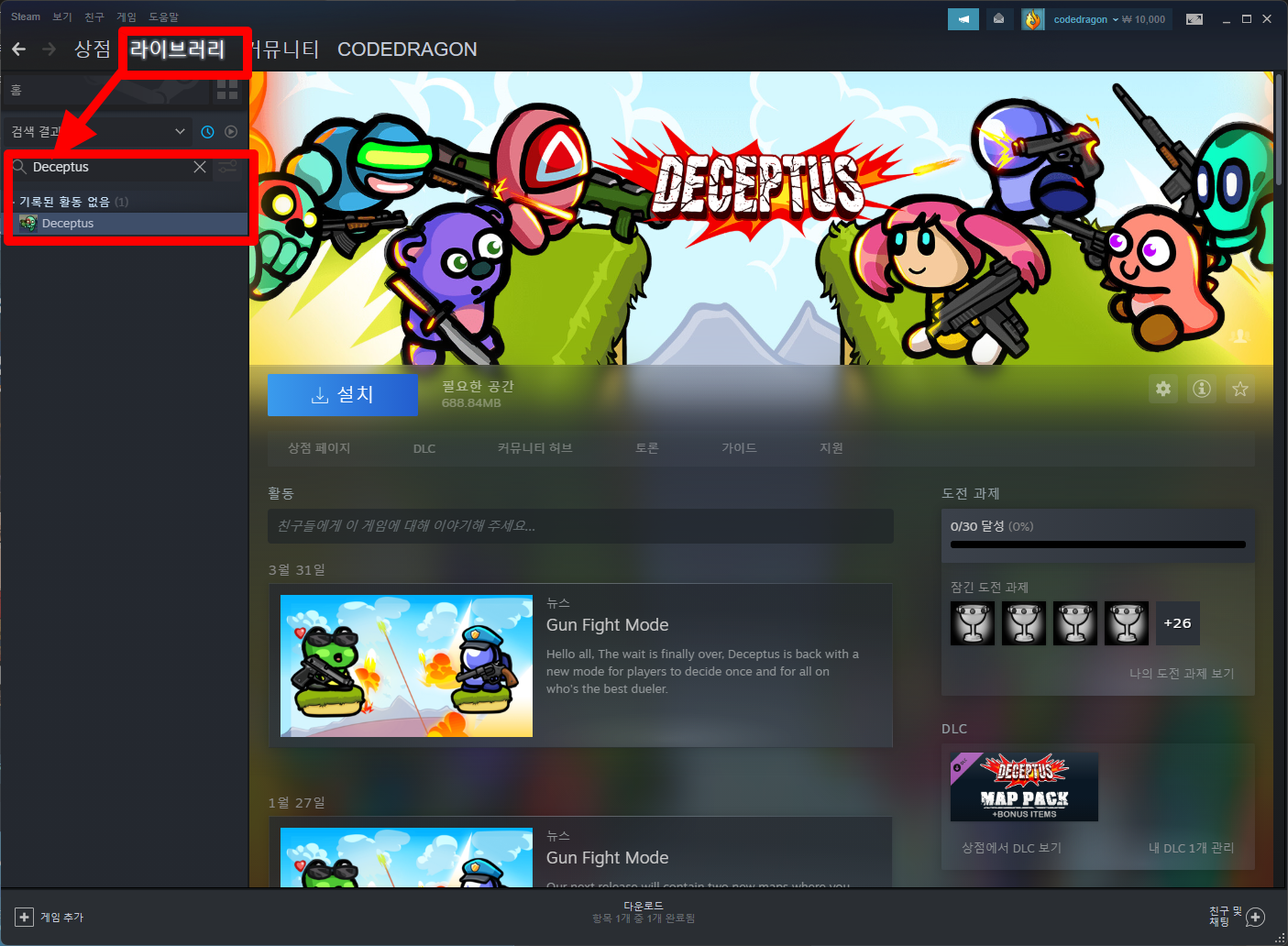Viewport: 1288px width, 946px height.
Task: Open the 친구 menu
Action: 94,16
